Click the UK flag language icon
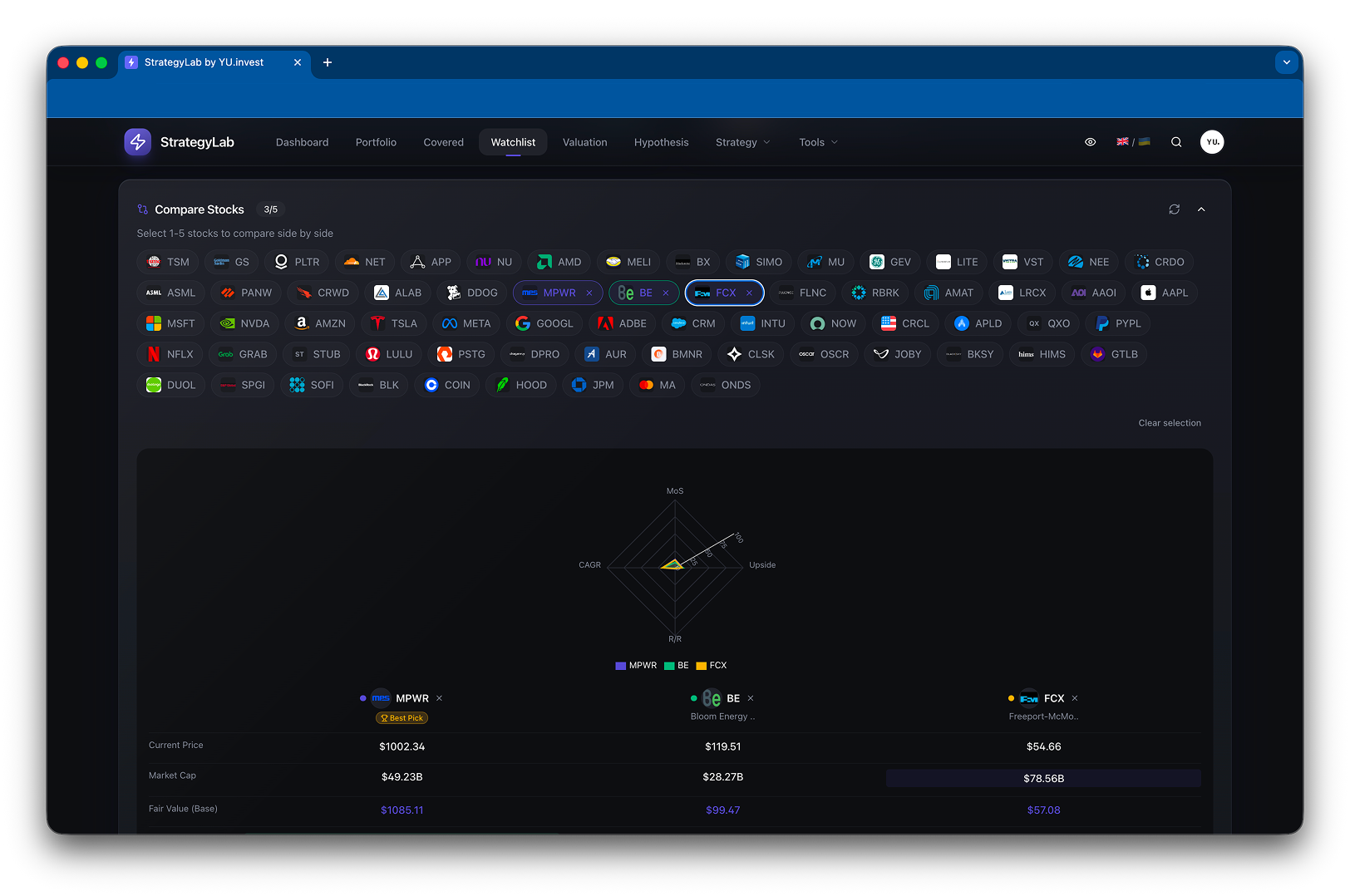The height and width of the screenshot is (896, 1350). click(x=1121, y=141)
